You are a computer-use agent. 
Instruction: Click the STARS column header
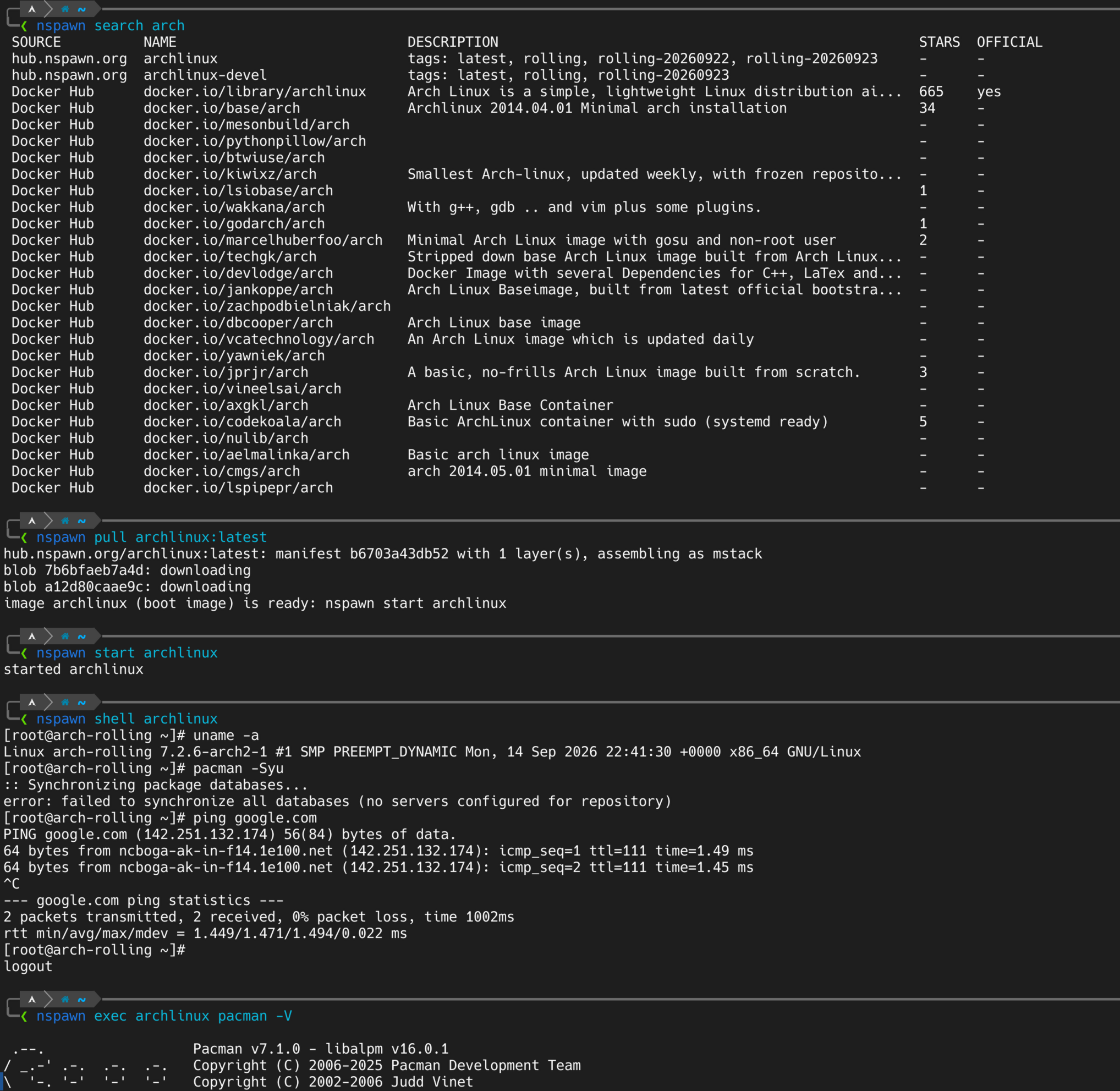pyautogui.click(x=940, y=42)
